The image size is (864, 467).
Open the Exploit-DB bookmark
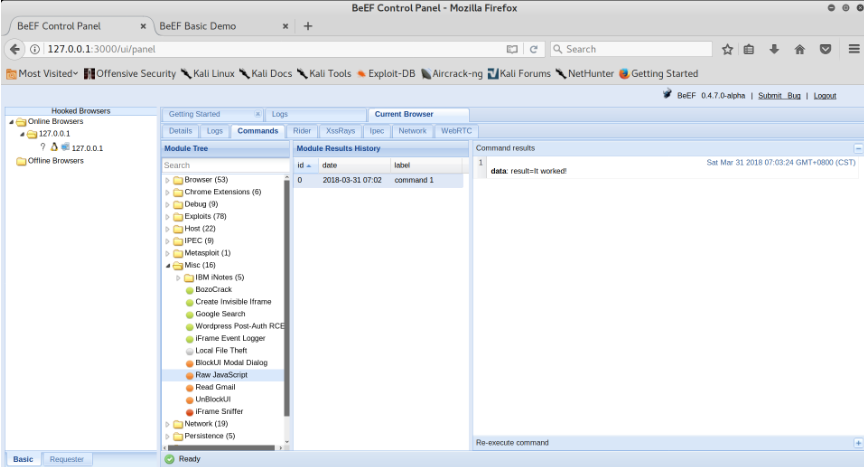(386, 74)
